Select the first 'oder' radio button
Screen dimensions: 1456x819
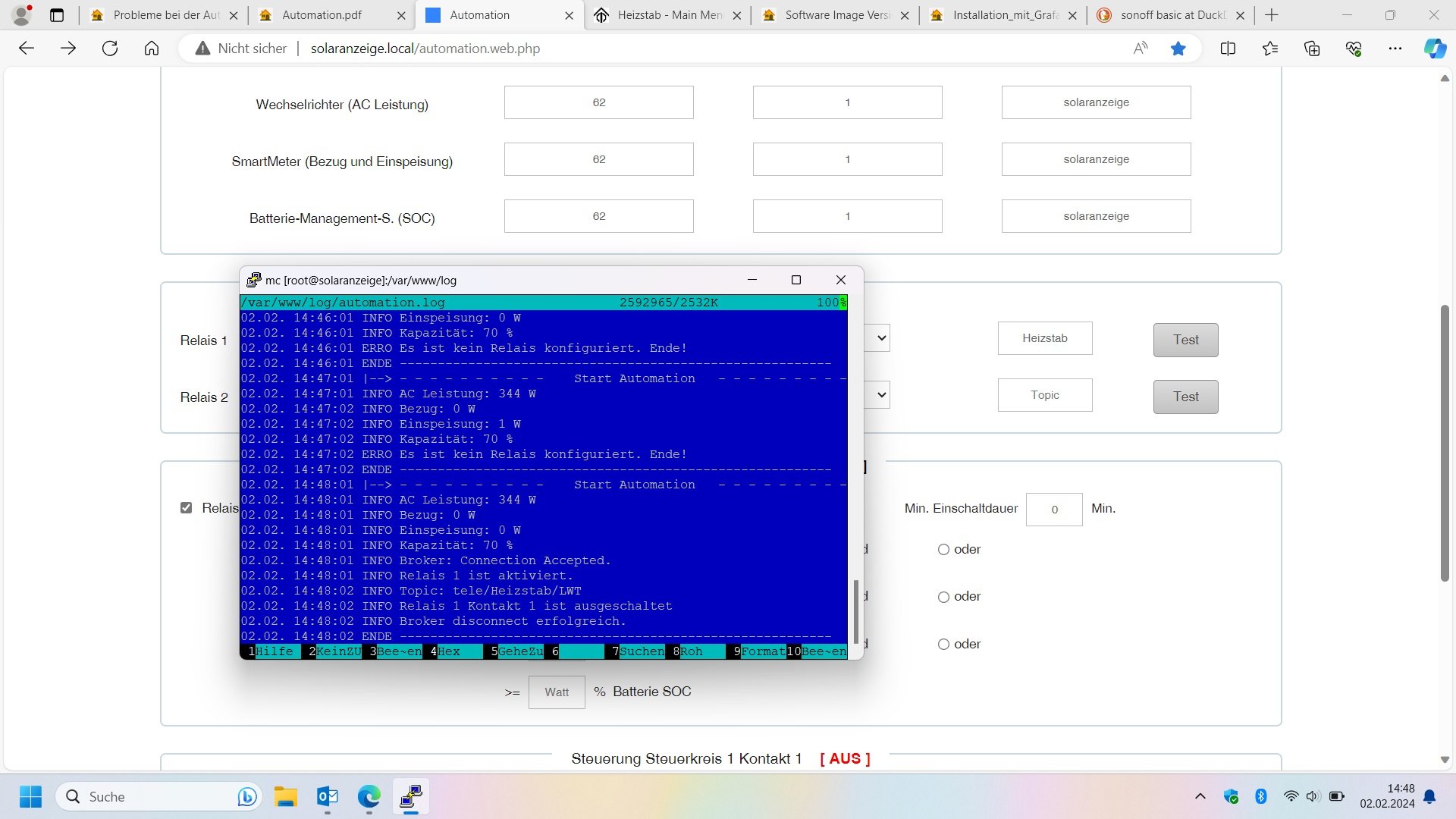click(943, 550)
